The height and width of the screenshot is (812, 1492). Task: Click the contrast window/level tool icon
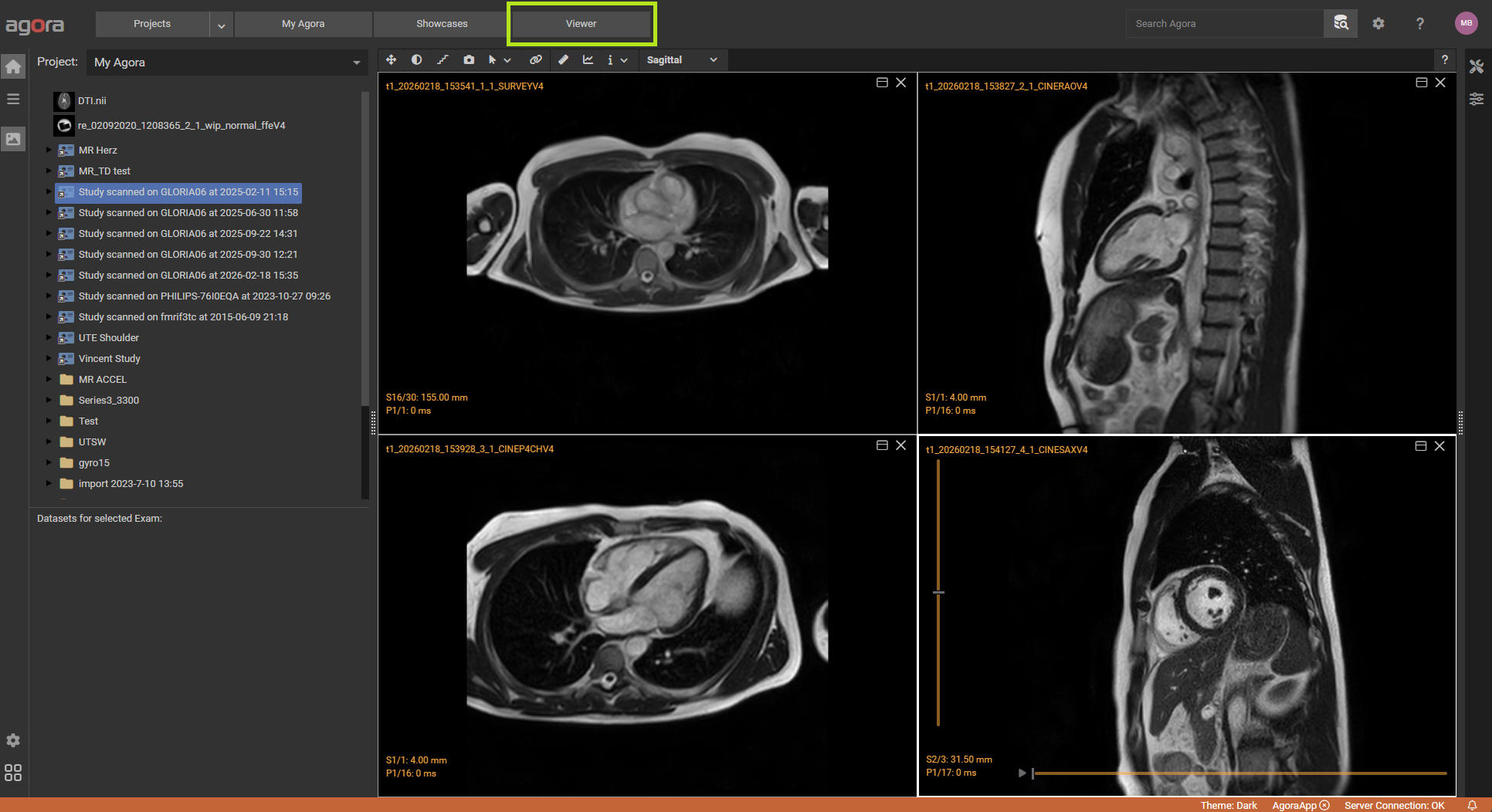click(x=416, y=59)
